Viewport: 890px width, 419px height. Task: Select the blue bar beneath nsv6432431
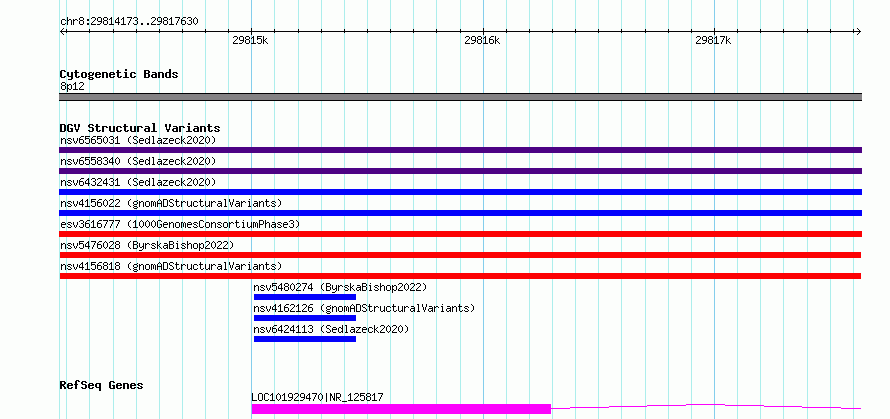click(x=460, y=192)
